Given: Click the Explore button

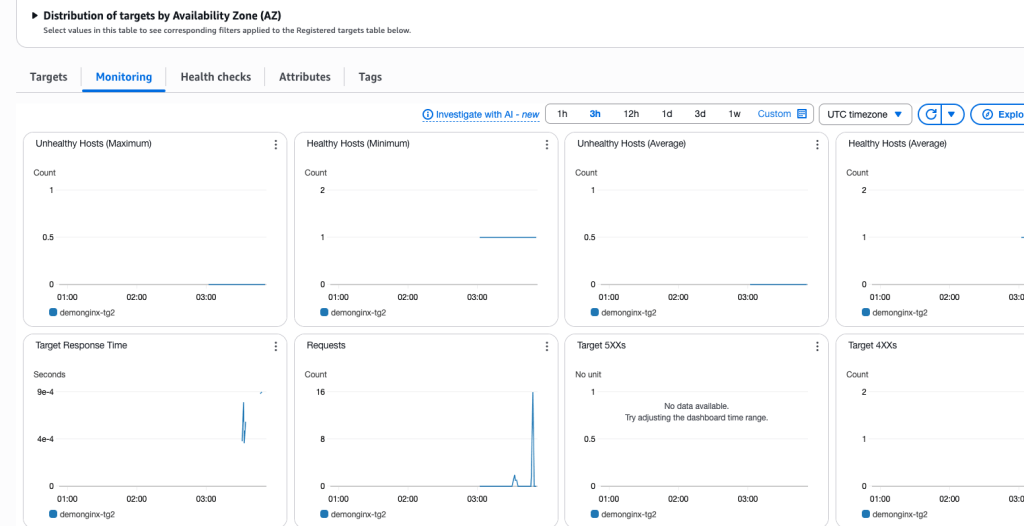Looking at the screenshot, I should [x=1000, y=115].
